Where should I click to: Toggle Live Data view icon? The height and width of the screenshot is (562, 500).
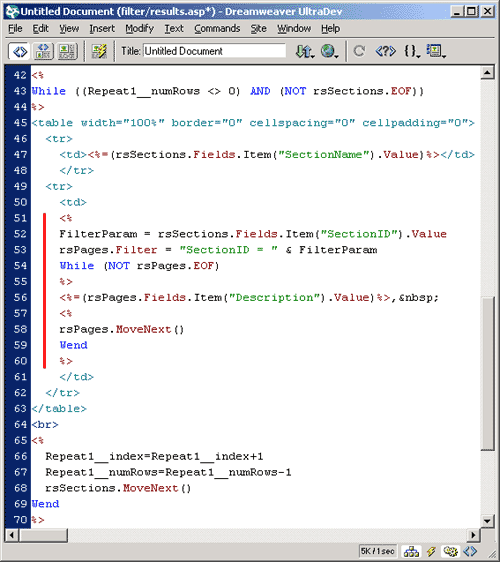point(99,52)
